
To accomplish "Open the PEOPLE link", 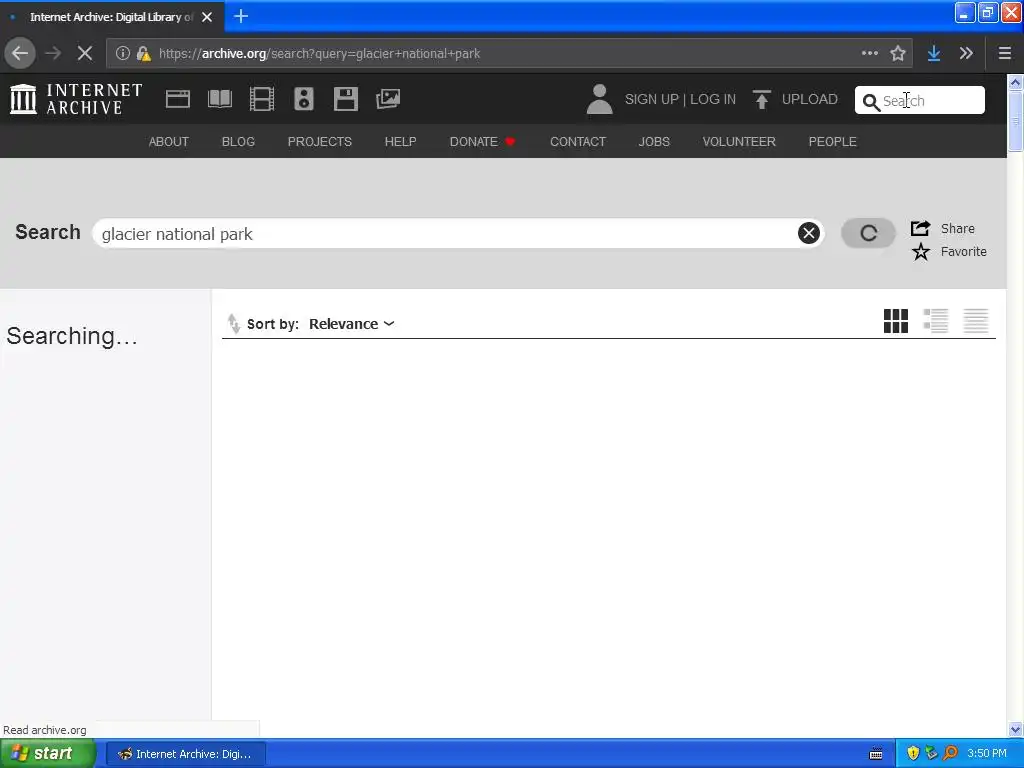I will [833, 141].
